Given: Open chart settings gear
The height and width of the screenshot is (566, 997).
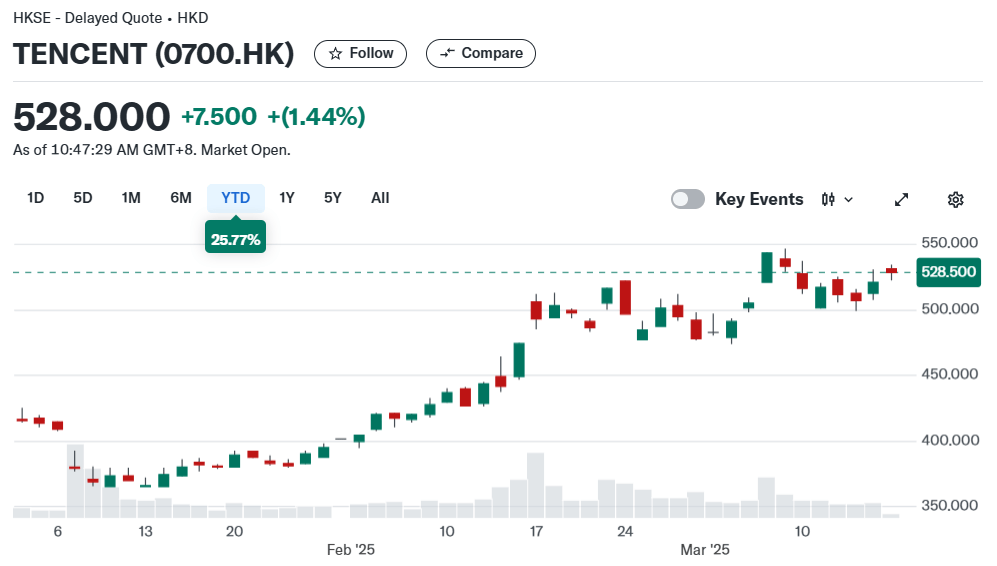Looking at the screenshot, I should pyautogui.click(x=956, y=200).
